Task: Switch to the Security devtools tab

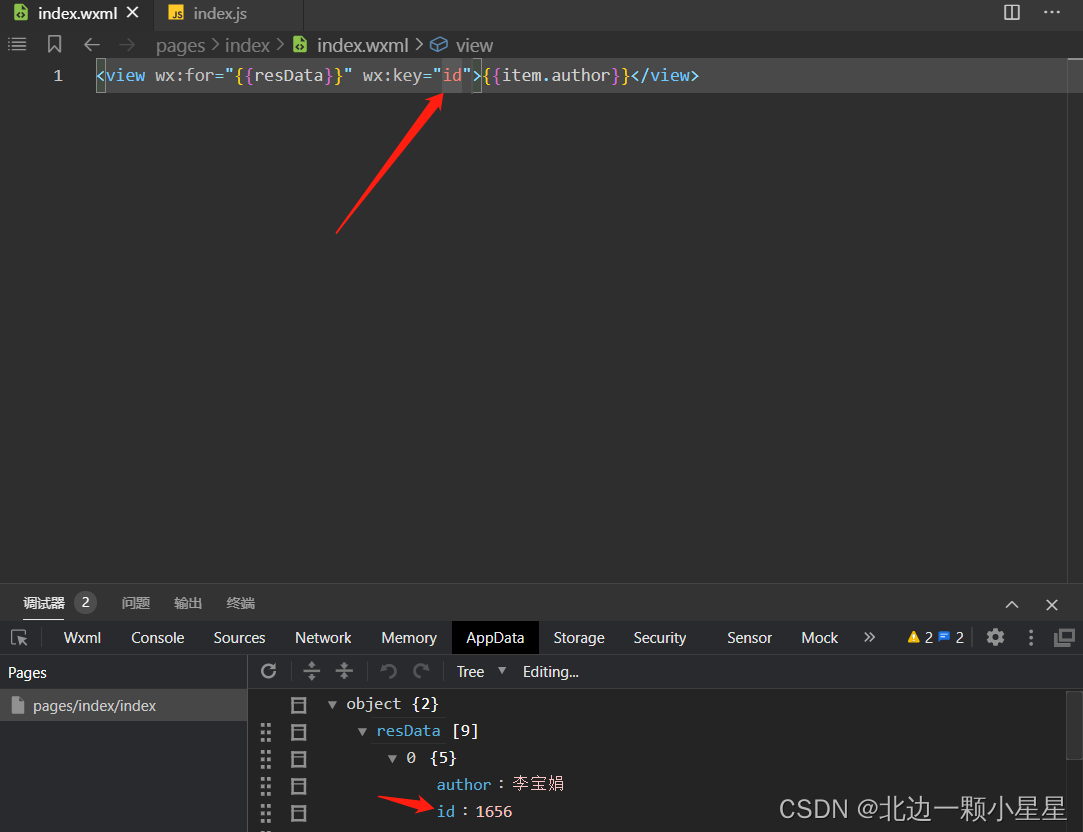Action: [660, 637]
